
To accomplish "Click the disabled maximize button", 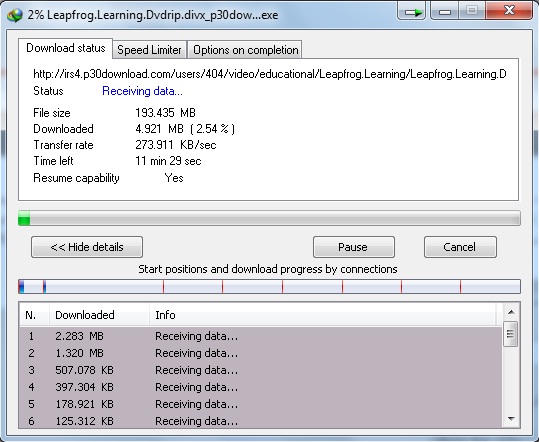I will point(472,11).
